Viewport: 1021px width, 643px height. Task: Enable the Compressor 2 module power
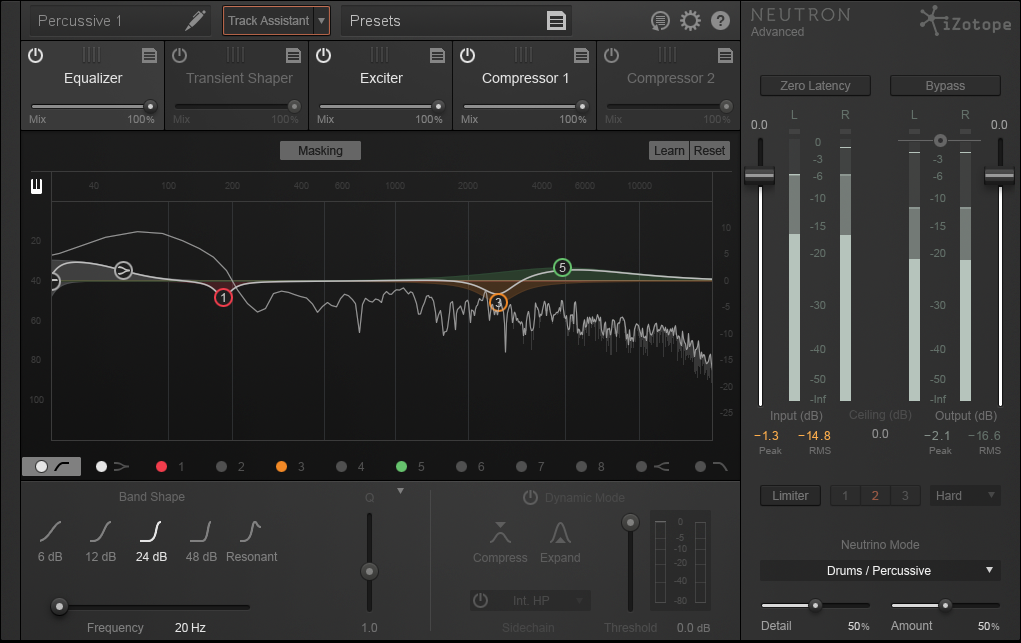611,55
